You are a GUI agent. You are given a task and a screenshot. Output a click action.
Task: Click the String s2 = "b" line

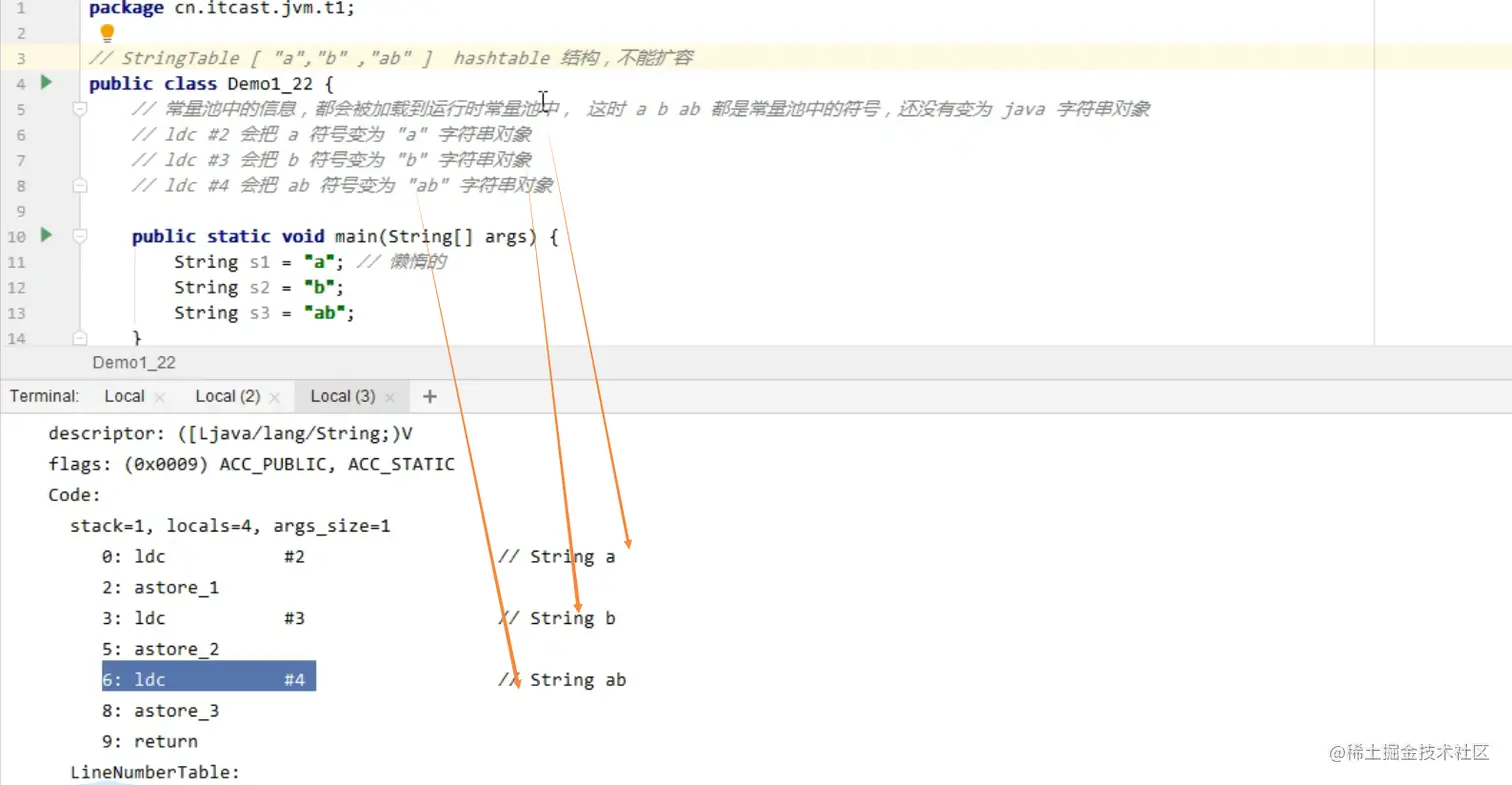pyautogui.click(x=259, y=287)
